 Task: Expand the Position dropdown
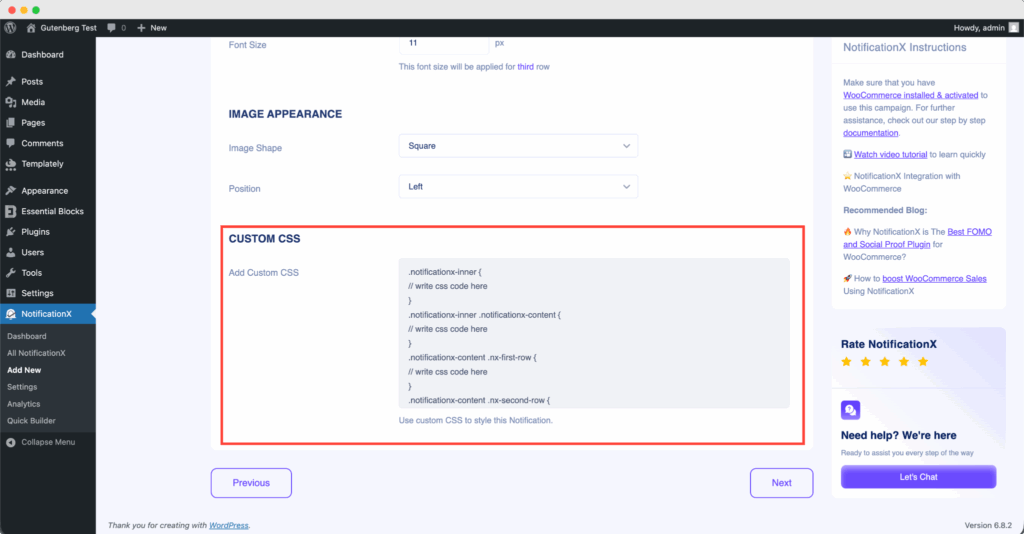[x=518, y=187]
